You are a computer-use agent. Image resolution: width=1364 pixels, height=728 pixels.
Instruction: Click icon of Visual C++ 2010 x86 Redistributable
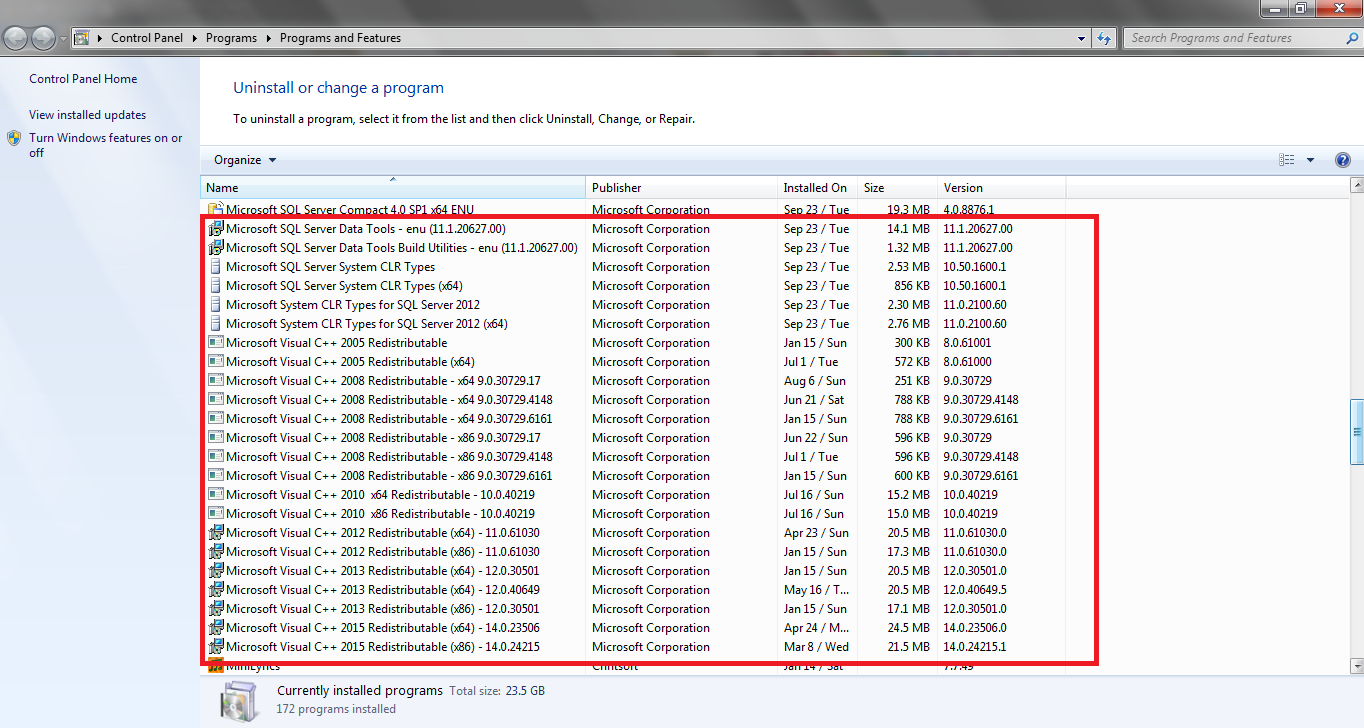tap(215, 514)
